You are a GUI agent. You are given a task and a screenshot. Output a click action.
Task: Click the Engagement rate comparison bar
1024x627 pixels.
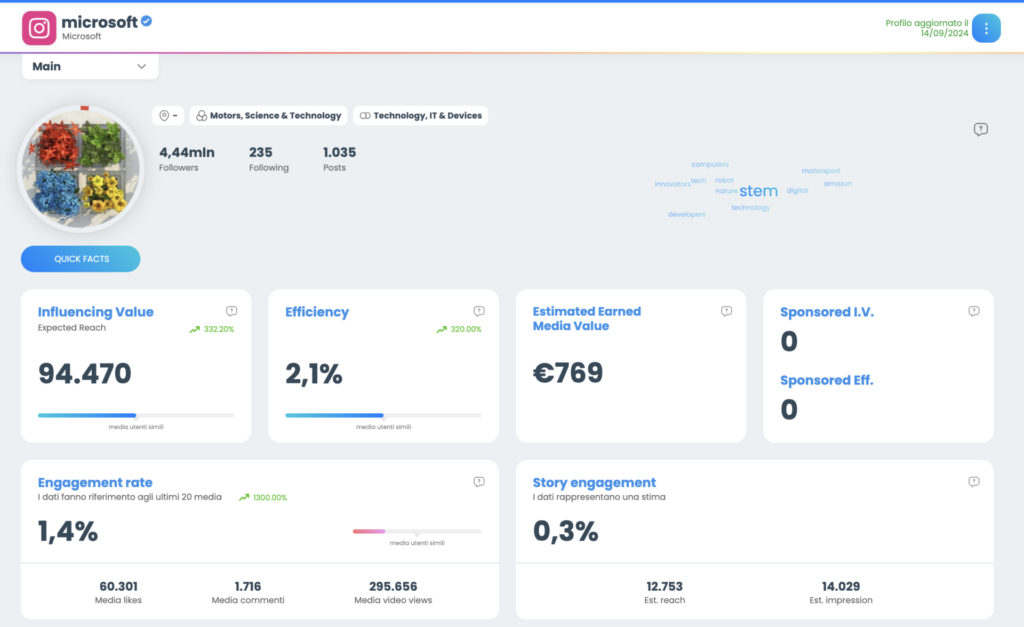pos(417,531)
